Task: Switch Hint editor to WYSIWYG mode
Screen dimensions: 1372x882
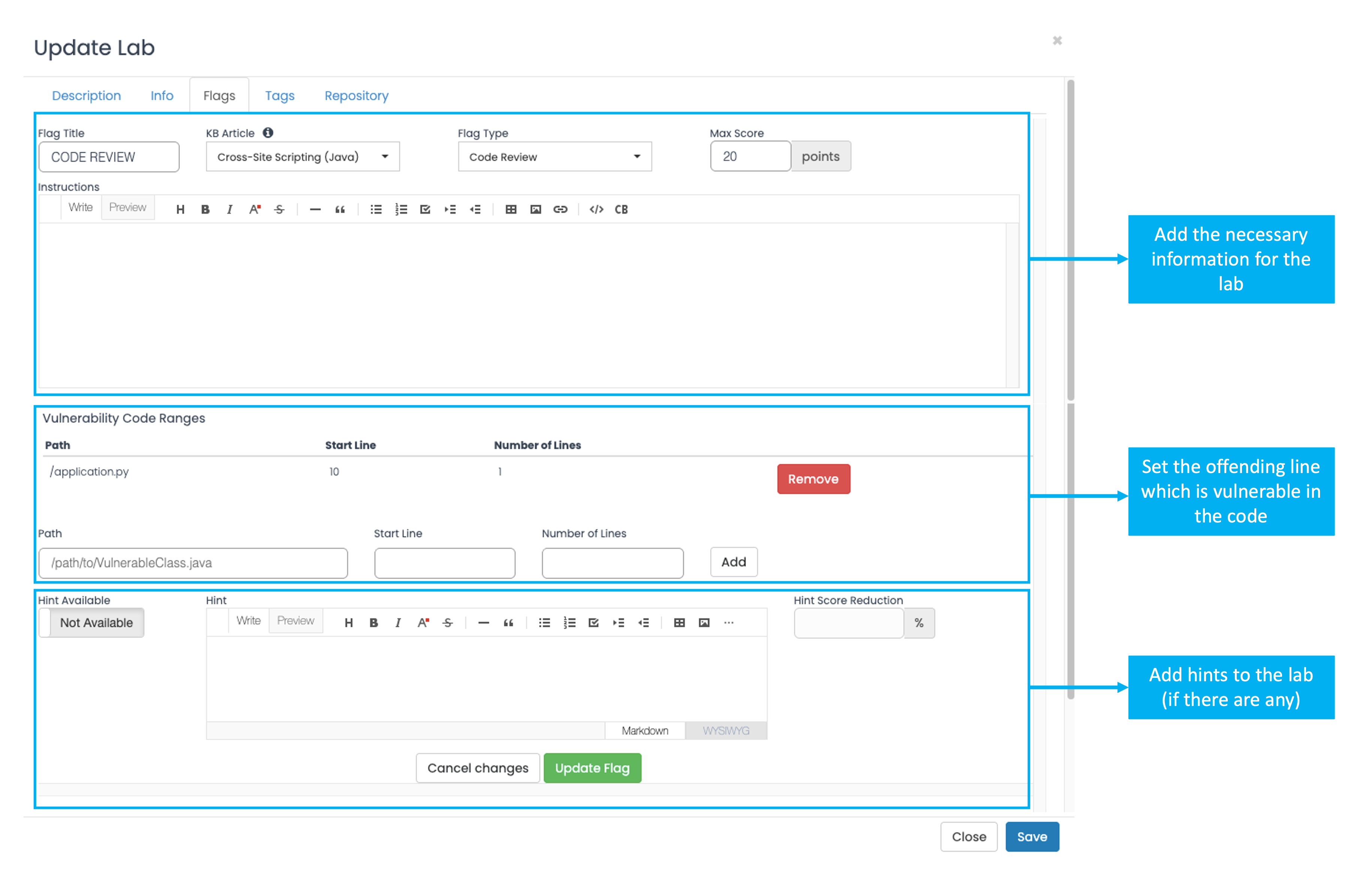Action: (725, 731)
